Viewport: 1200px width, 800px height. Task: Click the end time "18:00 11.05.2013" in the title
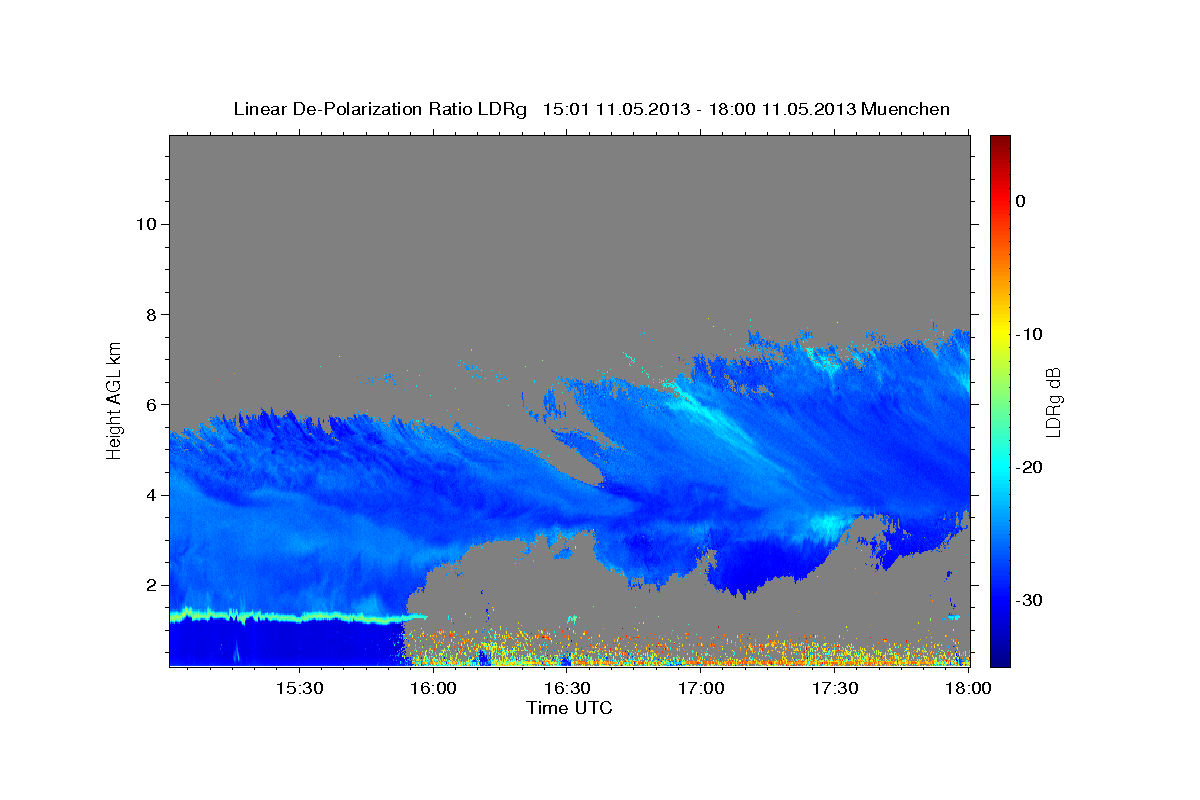(x=782, y=109)
